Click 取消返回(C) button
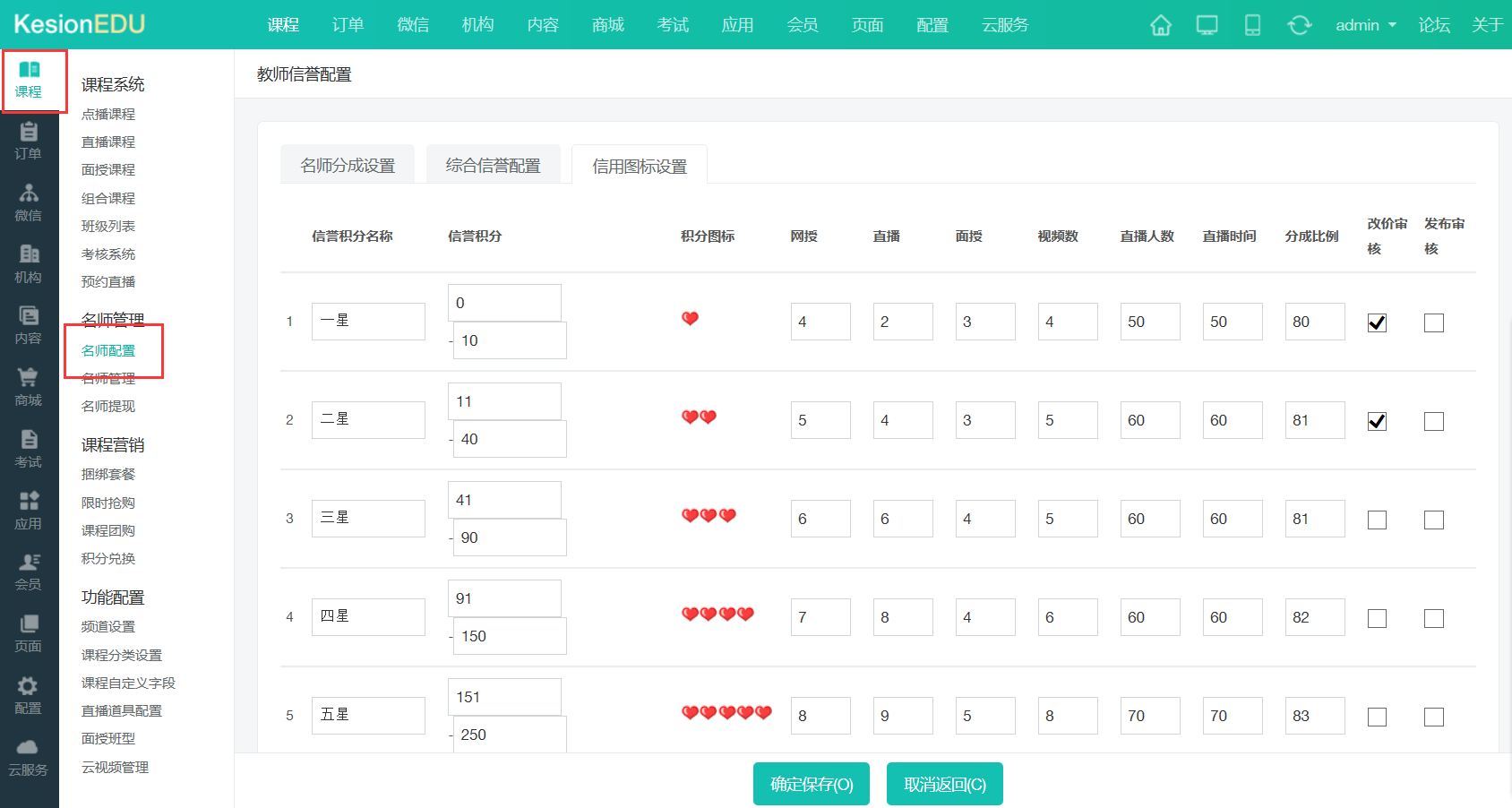 pyautogui.click(x=944, y=784)
